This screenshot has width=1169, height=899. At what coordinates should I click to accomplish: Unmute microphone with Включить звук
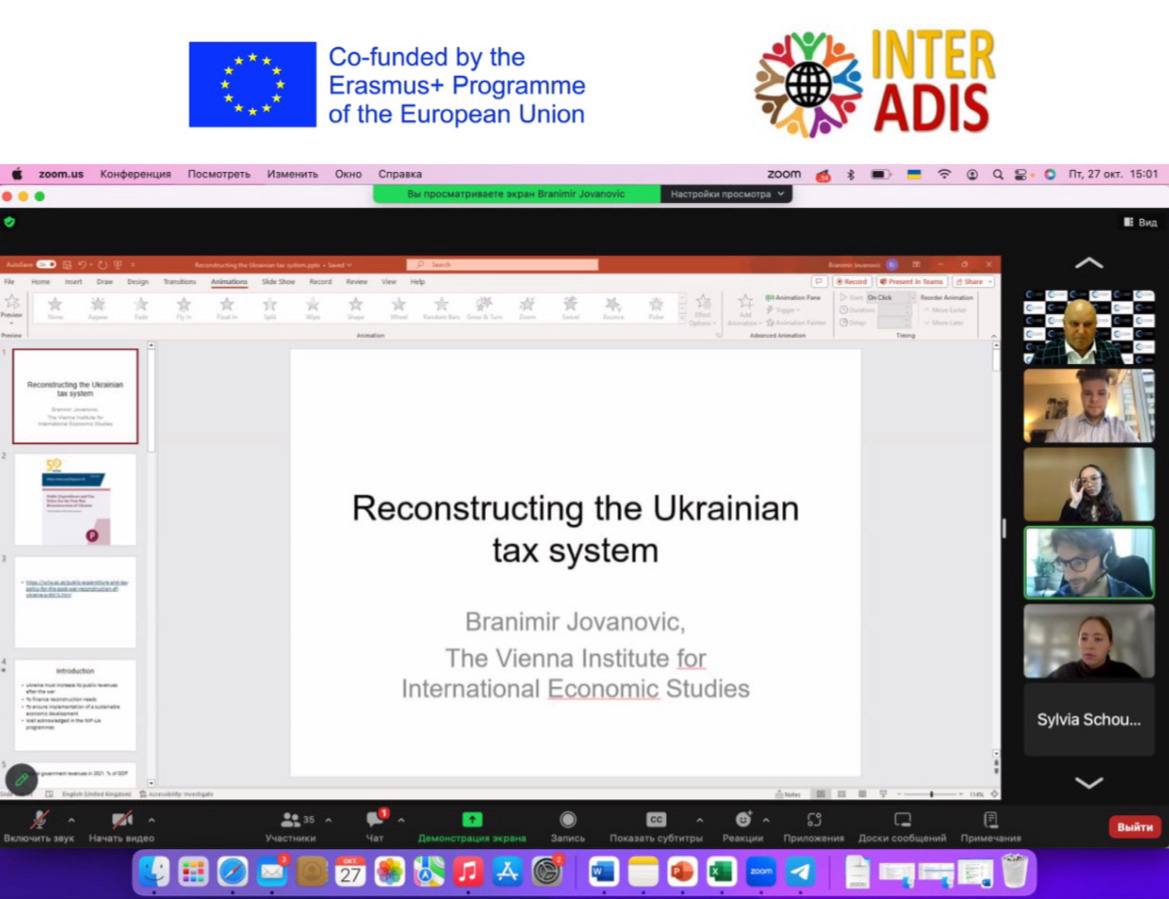(x=39, y=827)
